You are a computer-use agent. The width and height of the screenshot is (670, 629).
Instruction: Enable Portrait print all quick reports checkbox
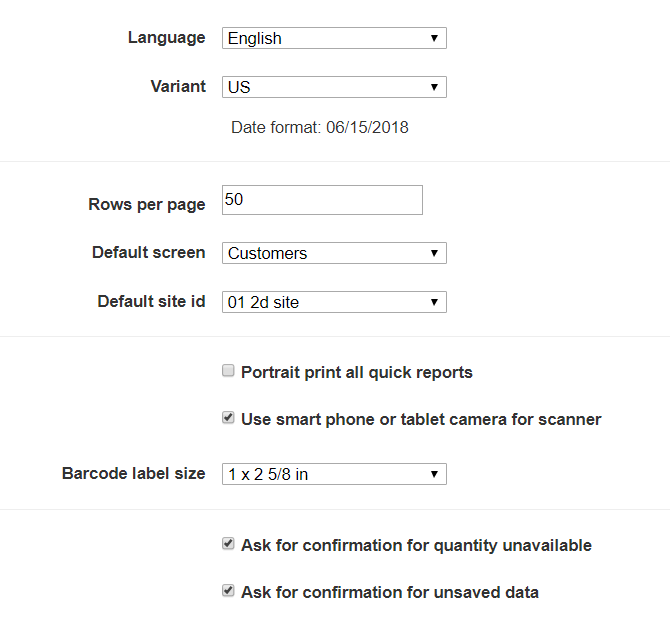click(x=228, y=370)
